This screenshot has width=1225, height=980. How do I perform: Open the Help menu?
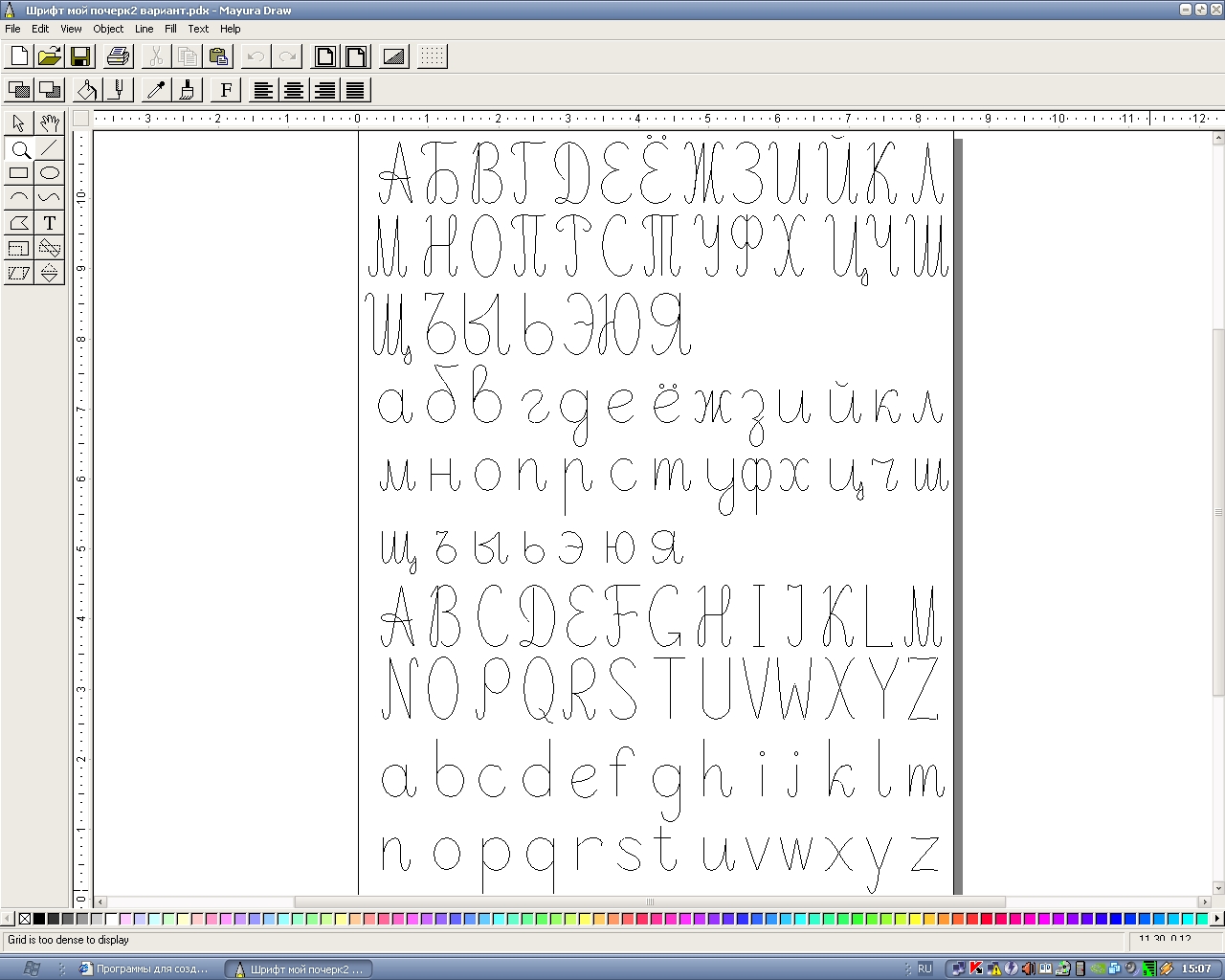coord(231,29)
